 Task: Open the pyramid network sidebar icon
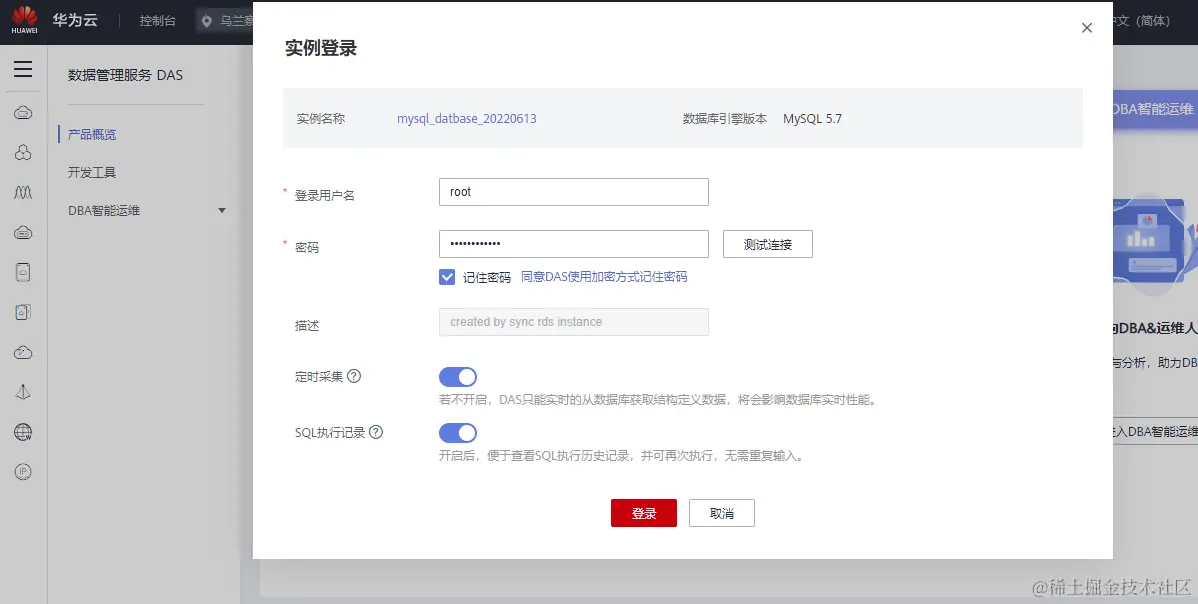(x=23, y=392)
